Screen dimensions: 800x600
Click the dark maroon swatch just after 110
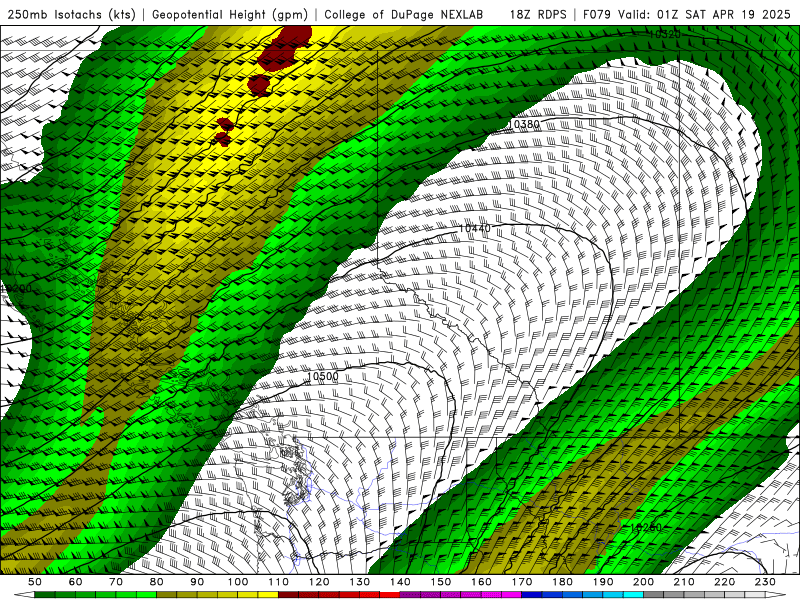click(x=289, y=594)
